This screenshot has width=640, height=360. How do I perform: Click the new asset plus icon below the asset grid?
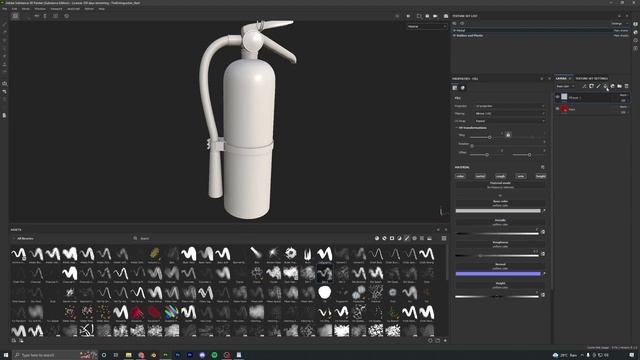click(x=445, y=340)
